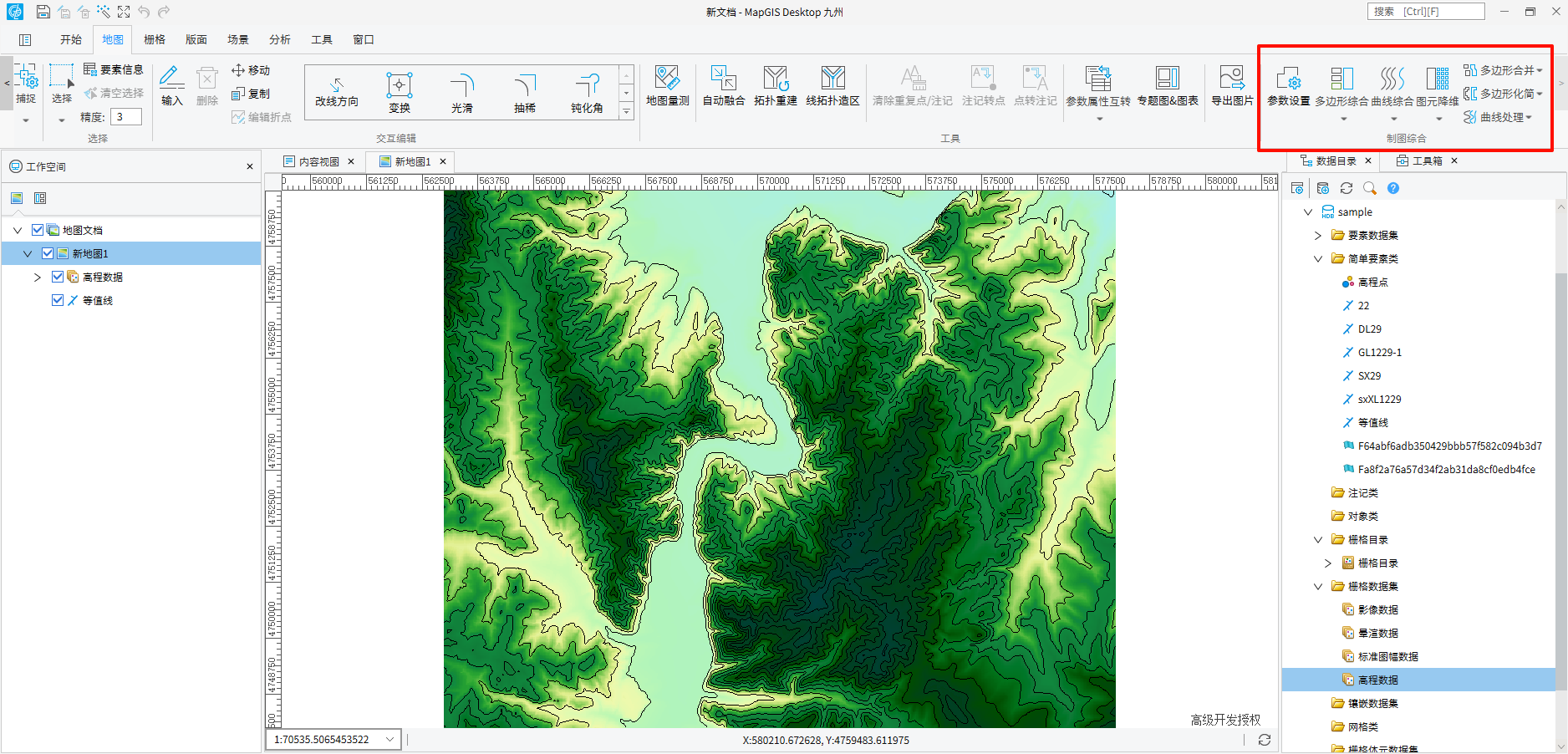This screenshot has width=1568, height=754.
Task: Click the 曲线处理 button
Action: pyautogui.click(x=1502, y=117)
